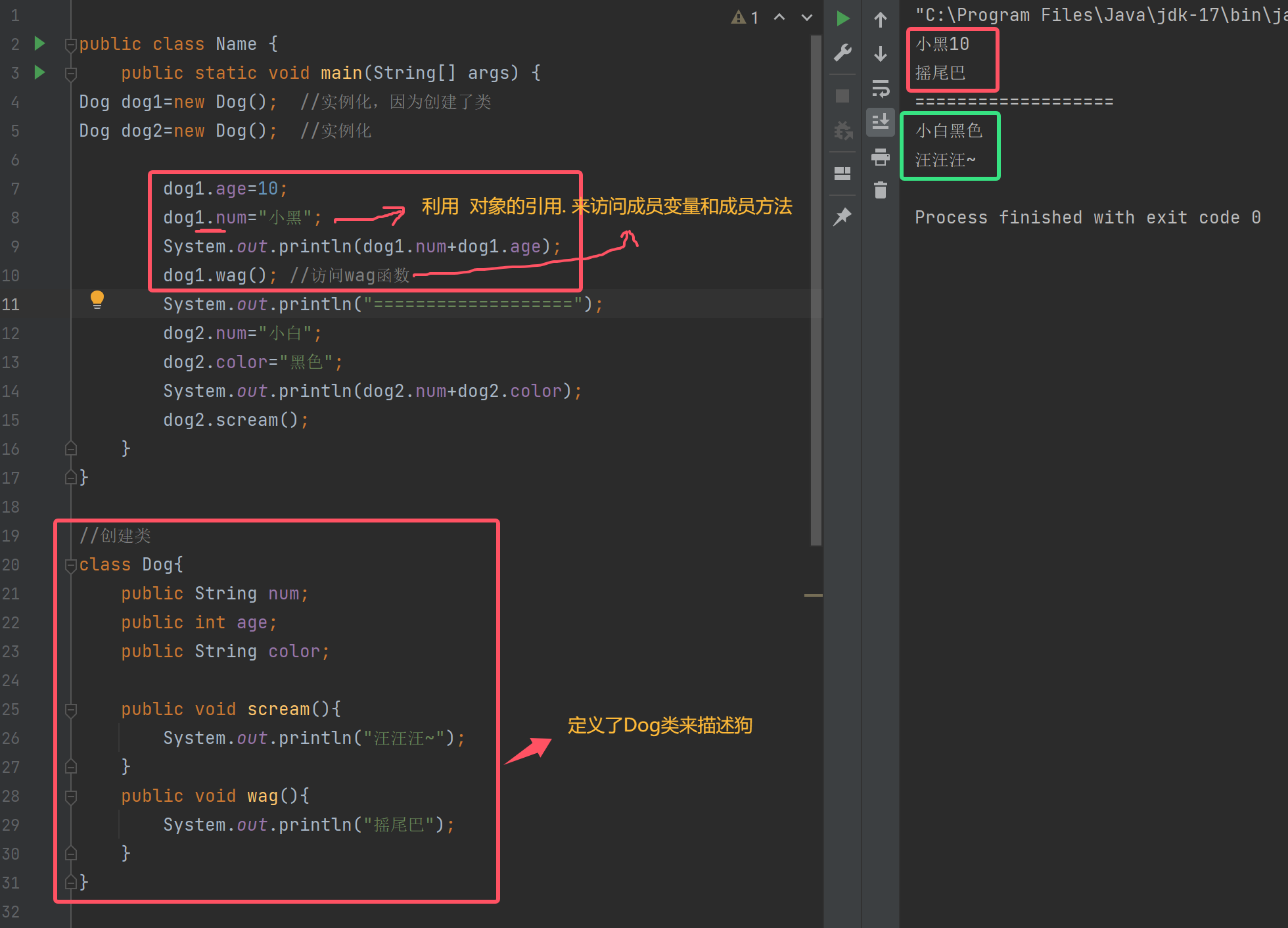This screenshot has height=928, width=1288.
Task: Place cursor on 'dog2.scream();' line
Action: click(236, 420)
